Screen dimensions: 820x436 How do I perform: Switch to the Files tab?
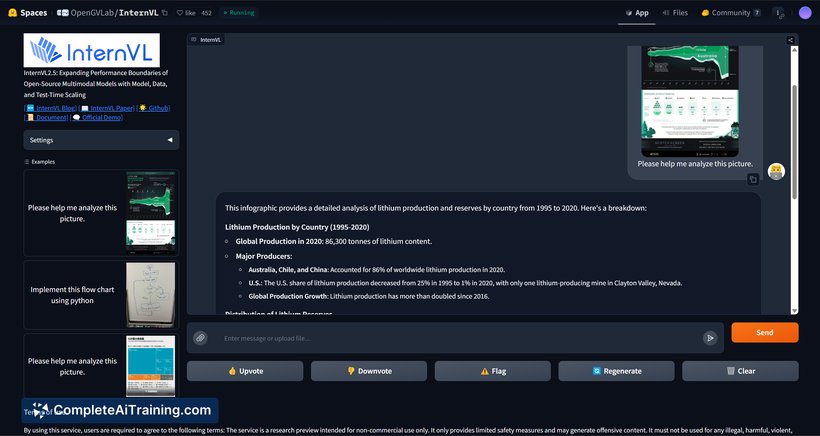675,13
